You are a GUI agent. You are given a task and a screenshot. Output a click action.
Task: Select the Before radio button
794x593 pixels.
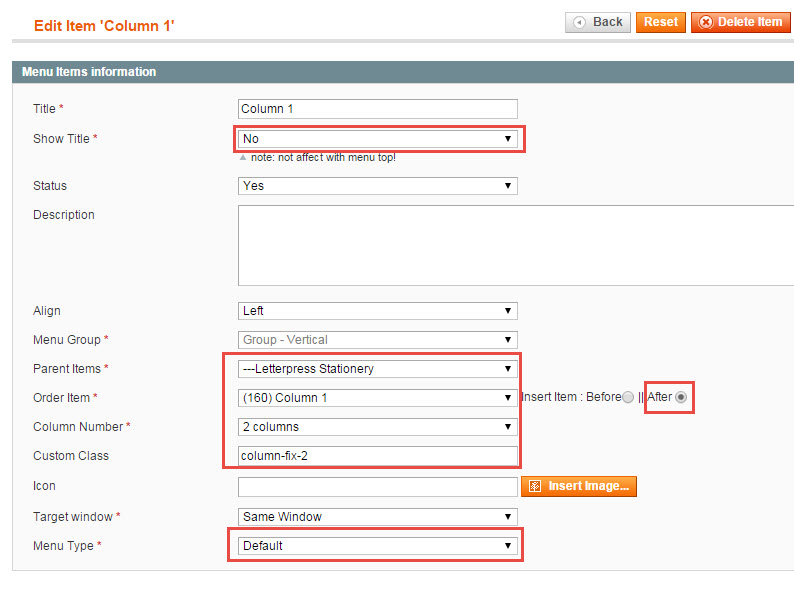pyautogui.click(x=628, y=397)
